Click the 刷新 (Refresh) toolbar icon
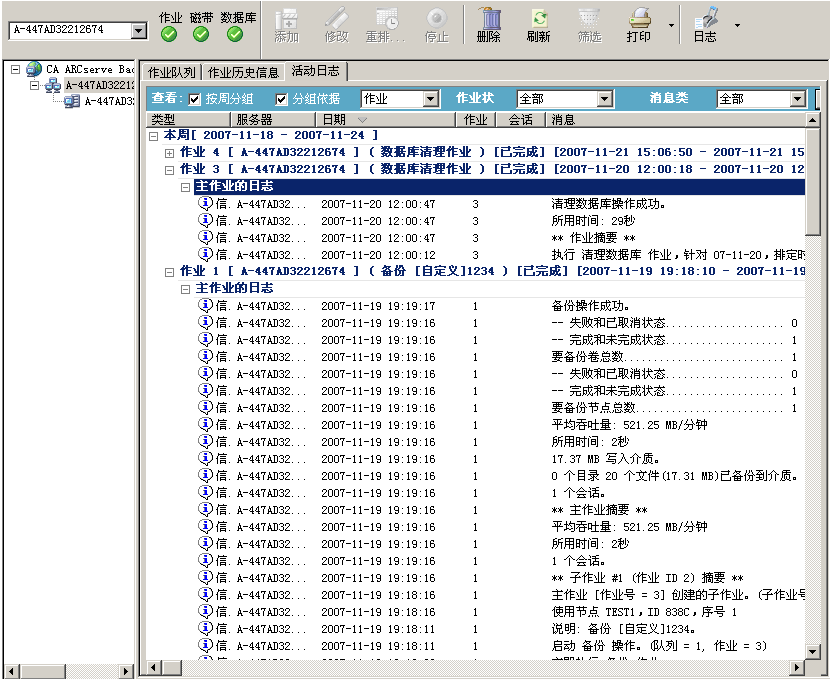The width and height of the screenshot is (830, 679). [540, 25]
